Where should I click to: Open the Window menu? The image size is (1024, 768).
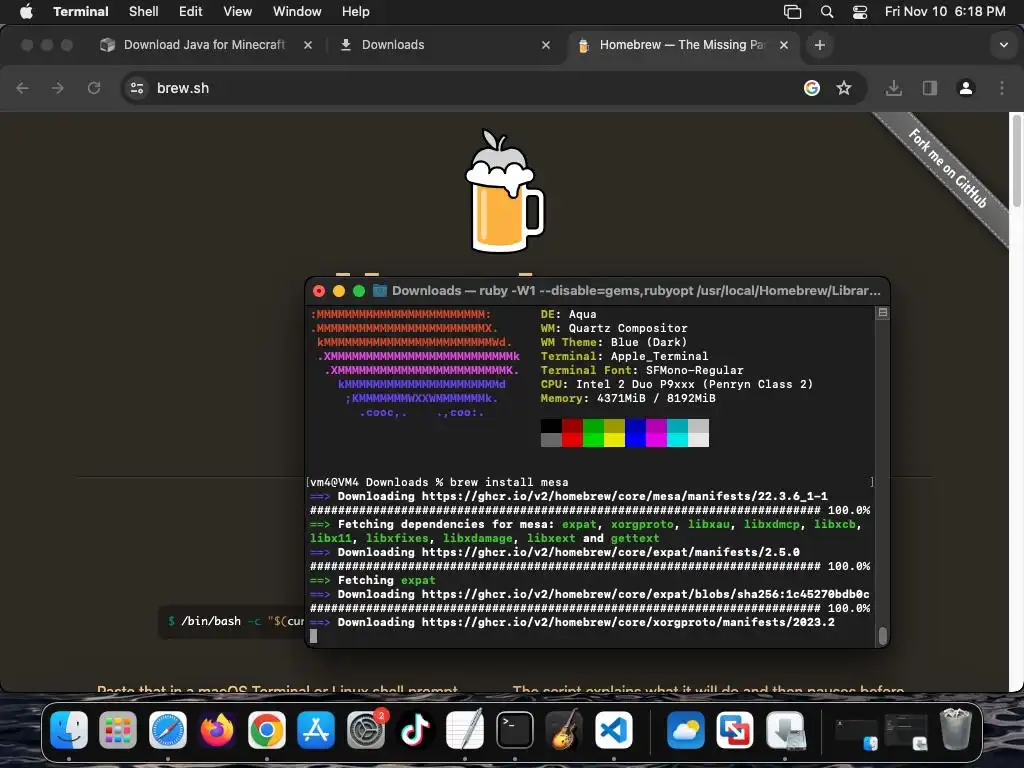click(x=297, y=11)
